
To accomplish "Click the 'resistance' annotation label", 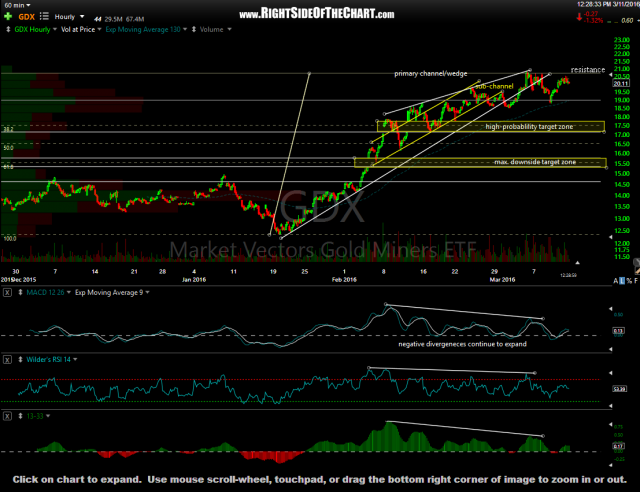I will tap(588, 70).
